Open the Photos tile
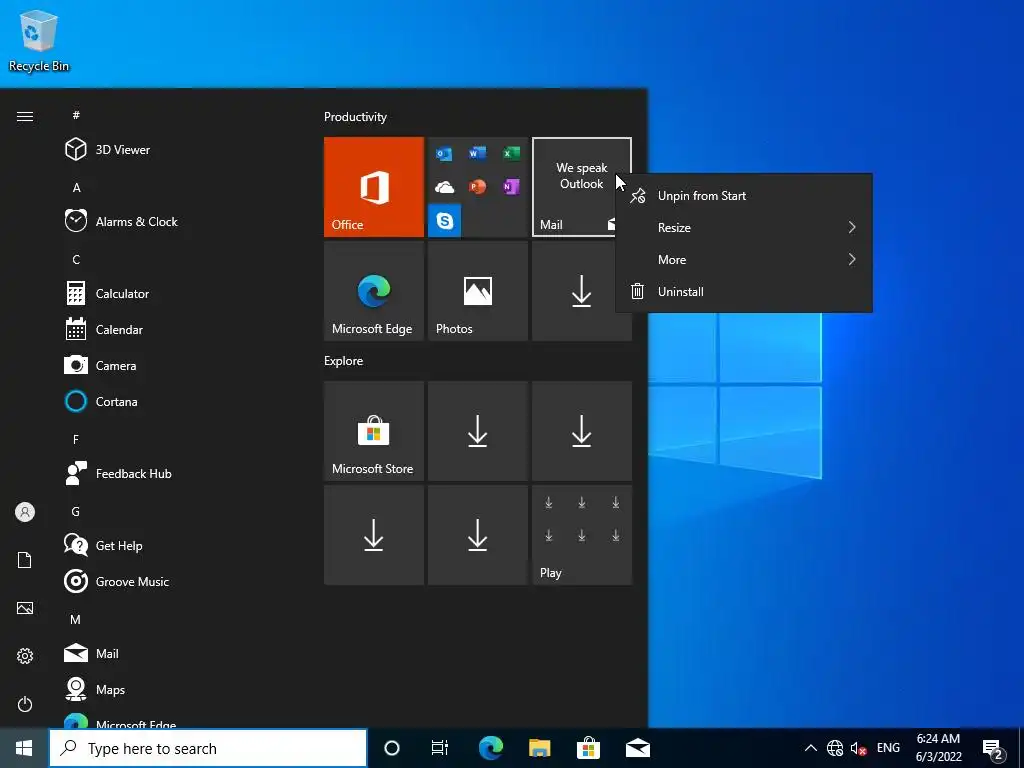 click(x=477, y=291)
